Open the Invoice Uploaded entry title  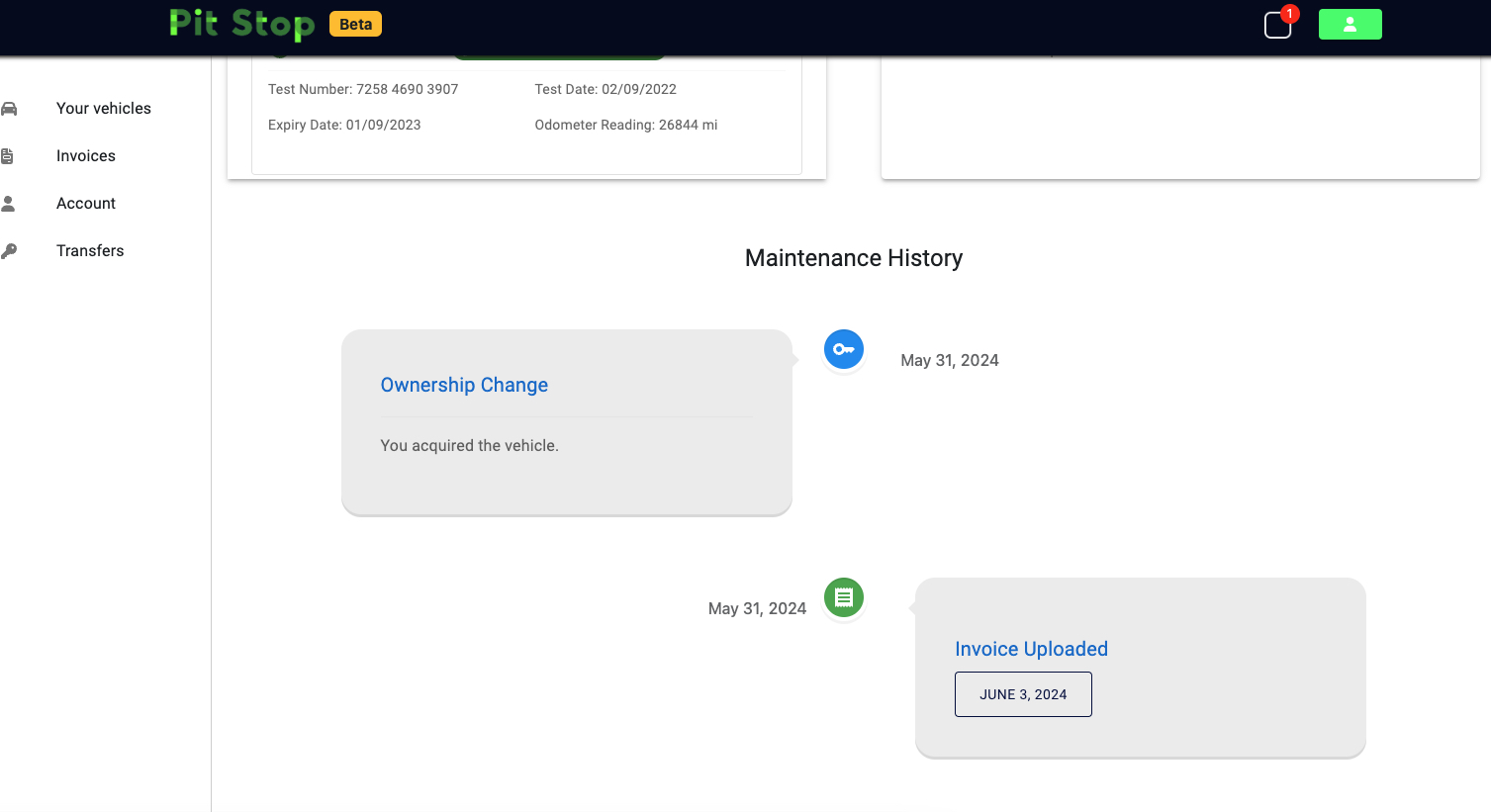click(x=1031, y=649)
